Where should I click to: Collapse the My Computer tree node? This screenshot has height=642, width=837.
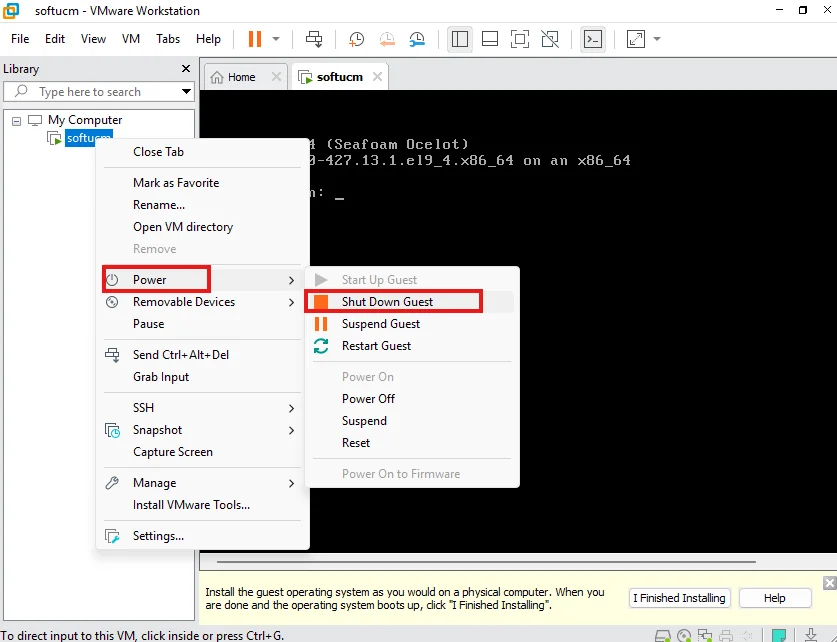click(17, 121)
